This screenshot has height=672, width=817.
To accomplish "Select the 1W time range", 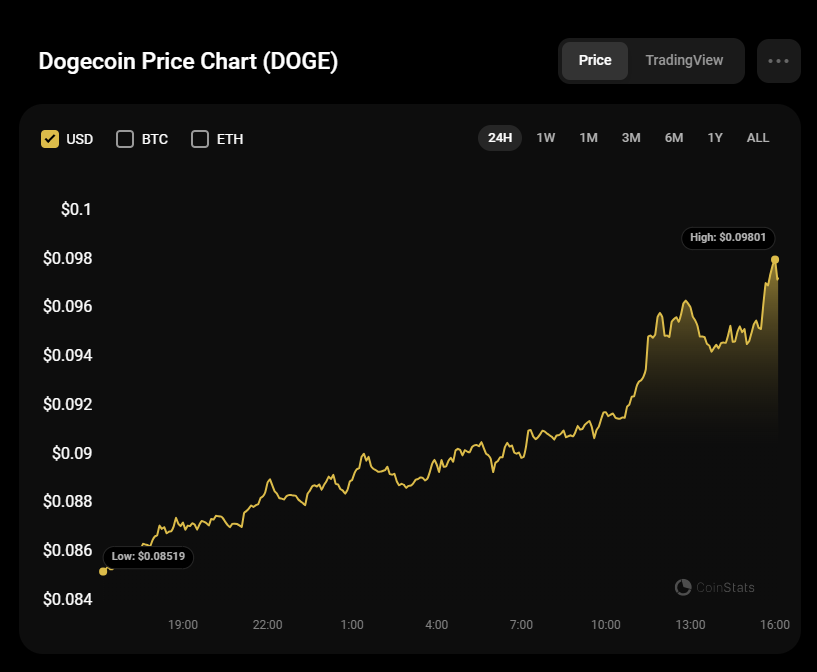I will [x=546, y=138].
